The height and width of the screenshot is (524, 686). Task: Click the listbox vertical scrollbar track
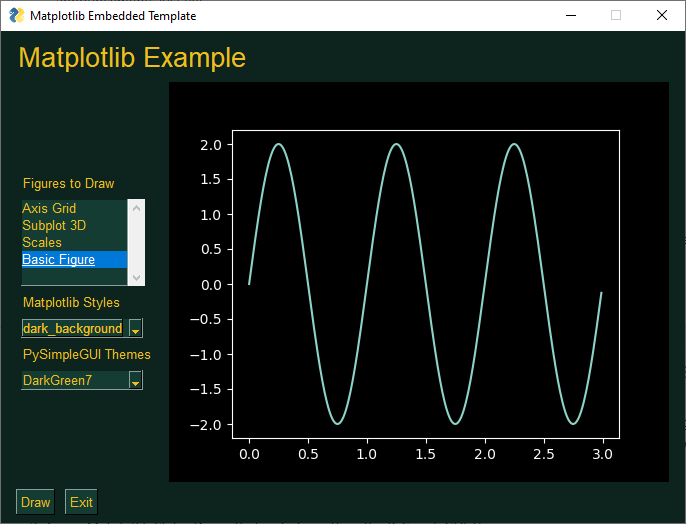tap(136, 243)
